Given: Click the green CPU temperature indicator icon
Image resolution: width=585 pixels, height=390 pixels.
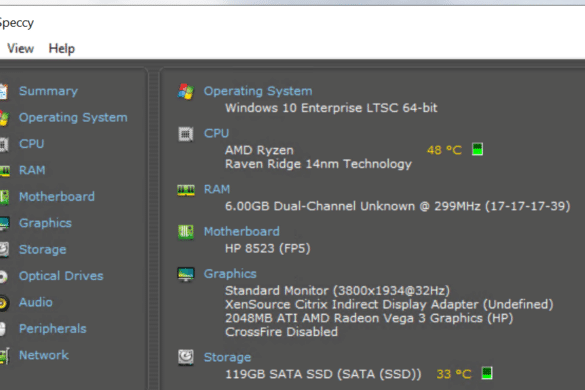Looking at the screenshot, I should (x=477, y=149).
